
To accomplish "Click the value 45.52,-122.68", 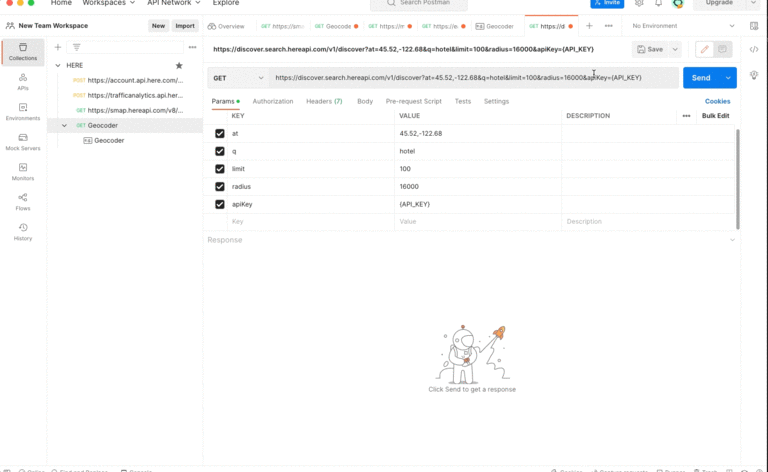I will click(x=421, y=134).
